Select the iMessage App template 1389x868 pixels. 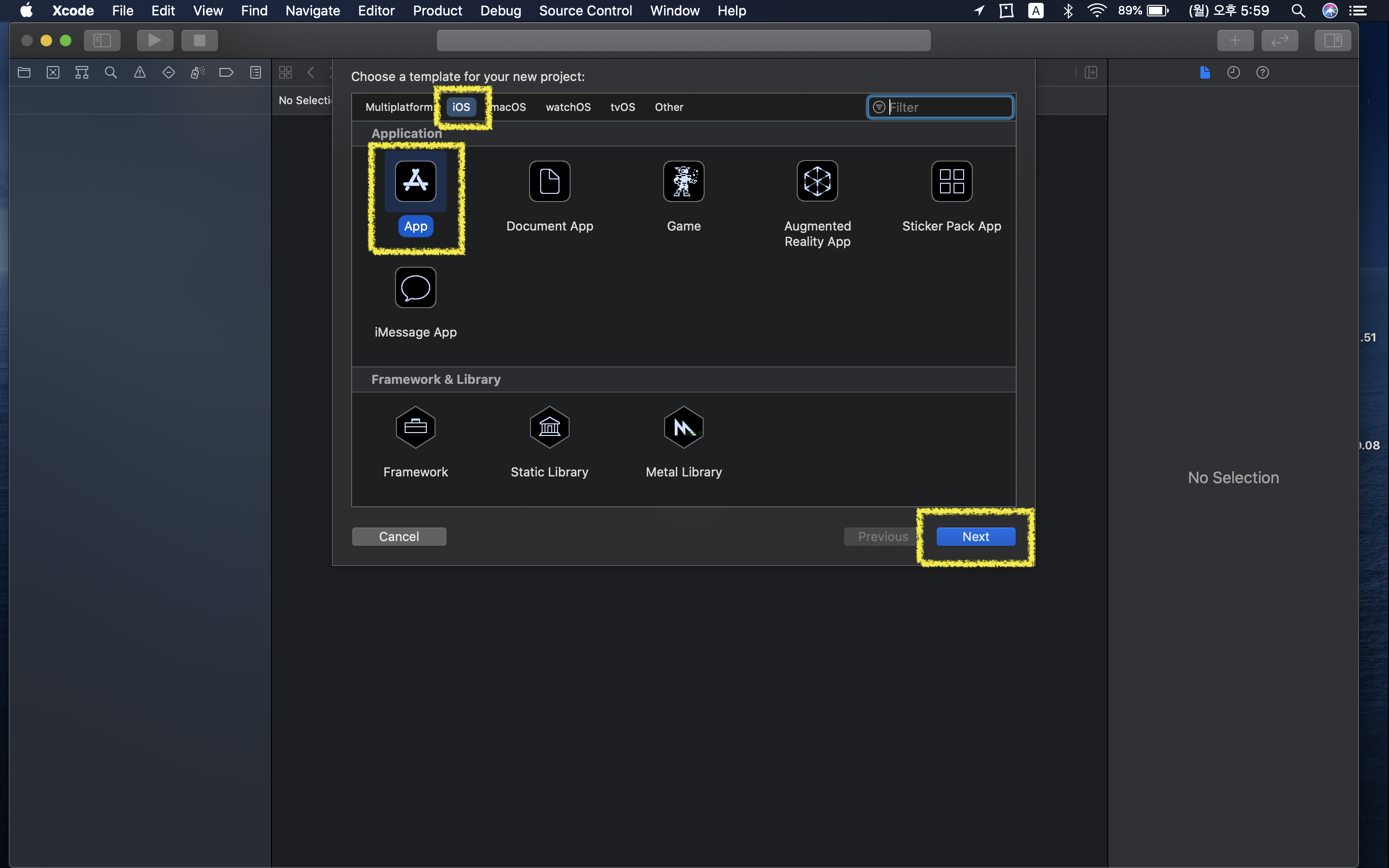[415, 288]
